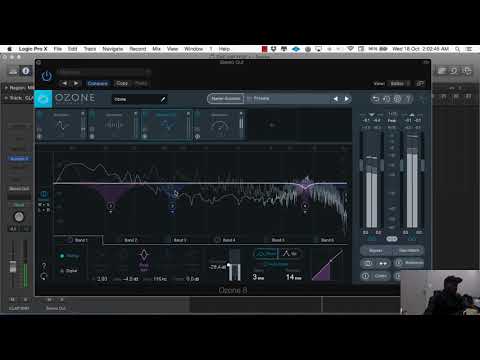480x360 pixels.
Task: Open the Peak Bell filter shape selector
Action: (x=144, y=260)
